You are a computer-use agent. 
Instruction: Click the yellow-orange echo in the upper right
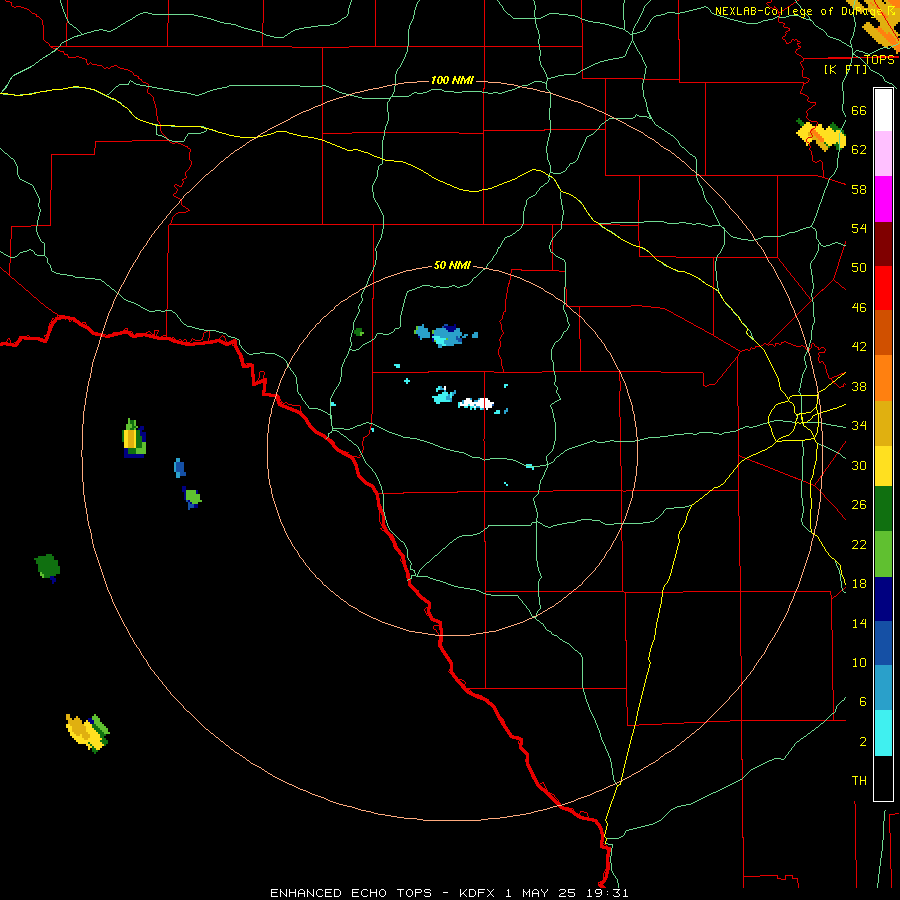click(x=821, y=135)
